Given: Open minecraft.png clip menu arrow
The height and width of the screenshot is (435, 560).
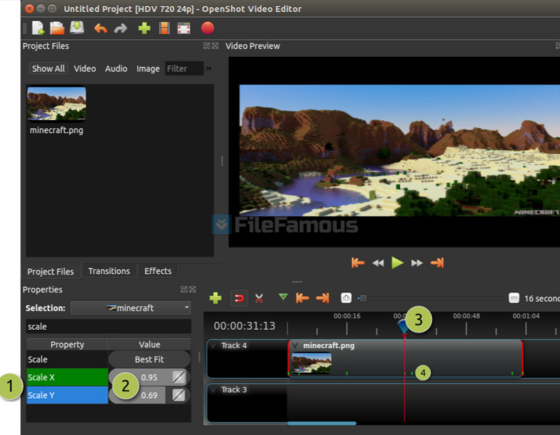Looking at the screenshot, I should tap(295, 345).
